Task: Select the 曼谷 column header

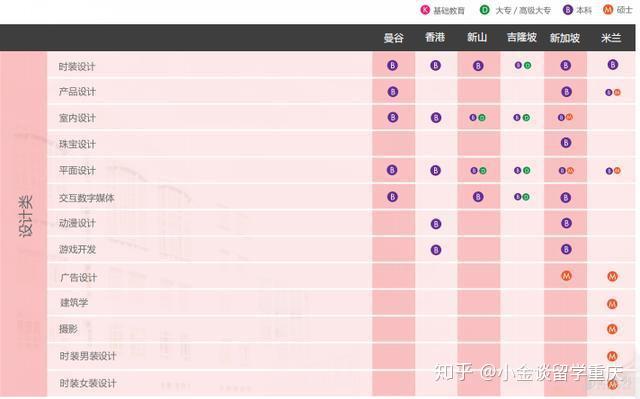Action: (393, 38)
